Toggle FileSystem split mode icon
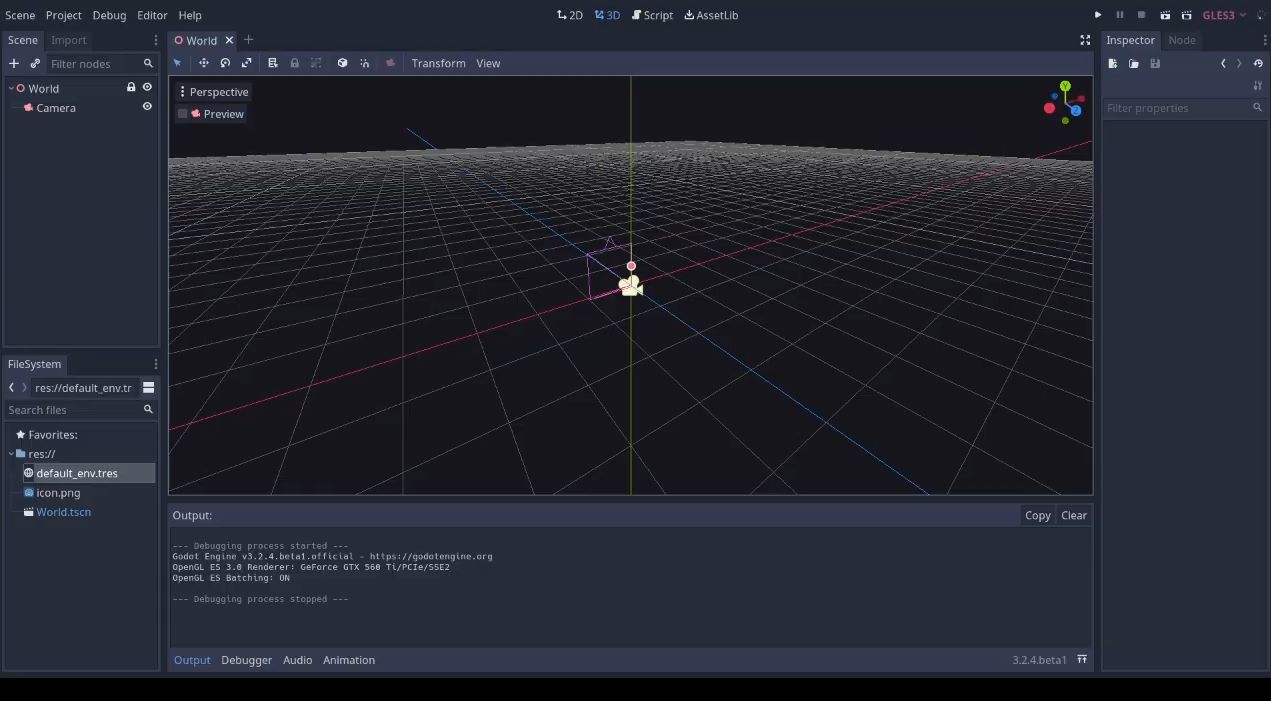Viewport: 1271px width, 701px height. [x=148, y=387]
